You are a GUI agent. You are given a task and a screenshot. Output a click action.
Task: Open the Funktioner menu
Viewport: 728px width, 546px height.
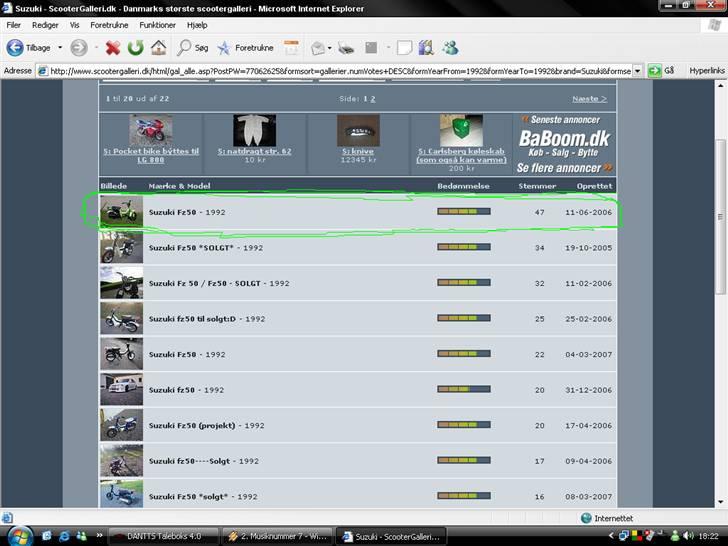pos(157,24)
